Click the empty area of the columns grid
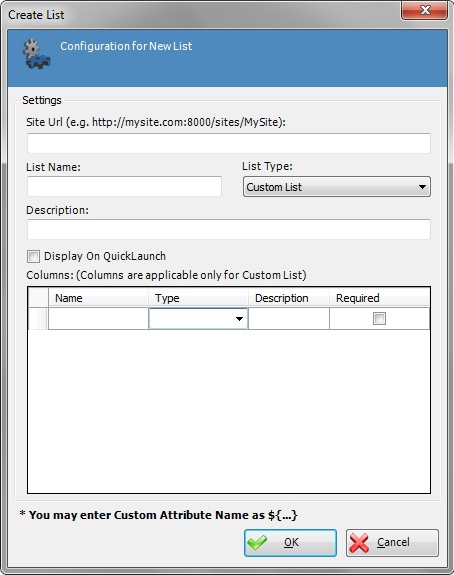This screenshot has height=575, width=454. pos(229,411)
